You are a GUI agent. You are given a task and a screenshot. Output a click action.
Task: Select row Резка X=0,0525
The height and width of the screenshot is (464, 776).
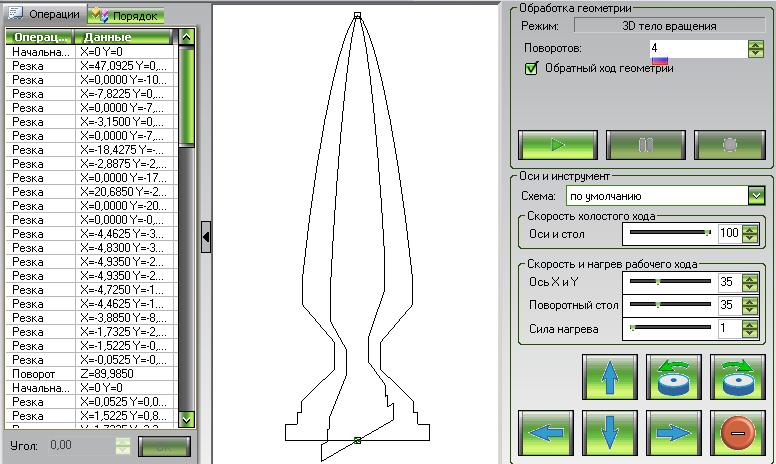[91, 402]
